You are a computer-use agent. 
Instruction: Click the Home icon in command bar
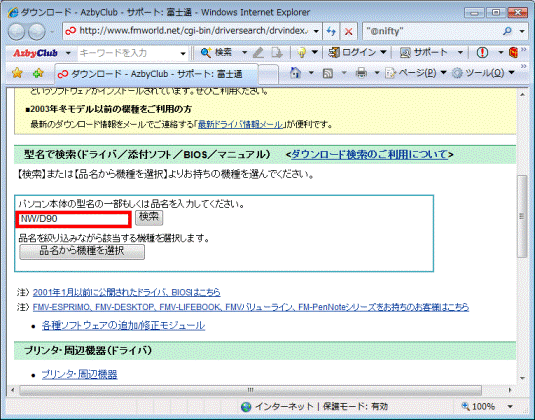pyautogui.click(x=295, y=73)
